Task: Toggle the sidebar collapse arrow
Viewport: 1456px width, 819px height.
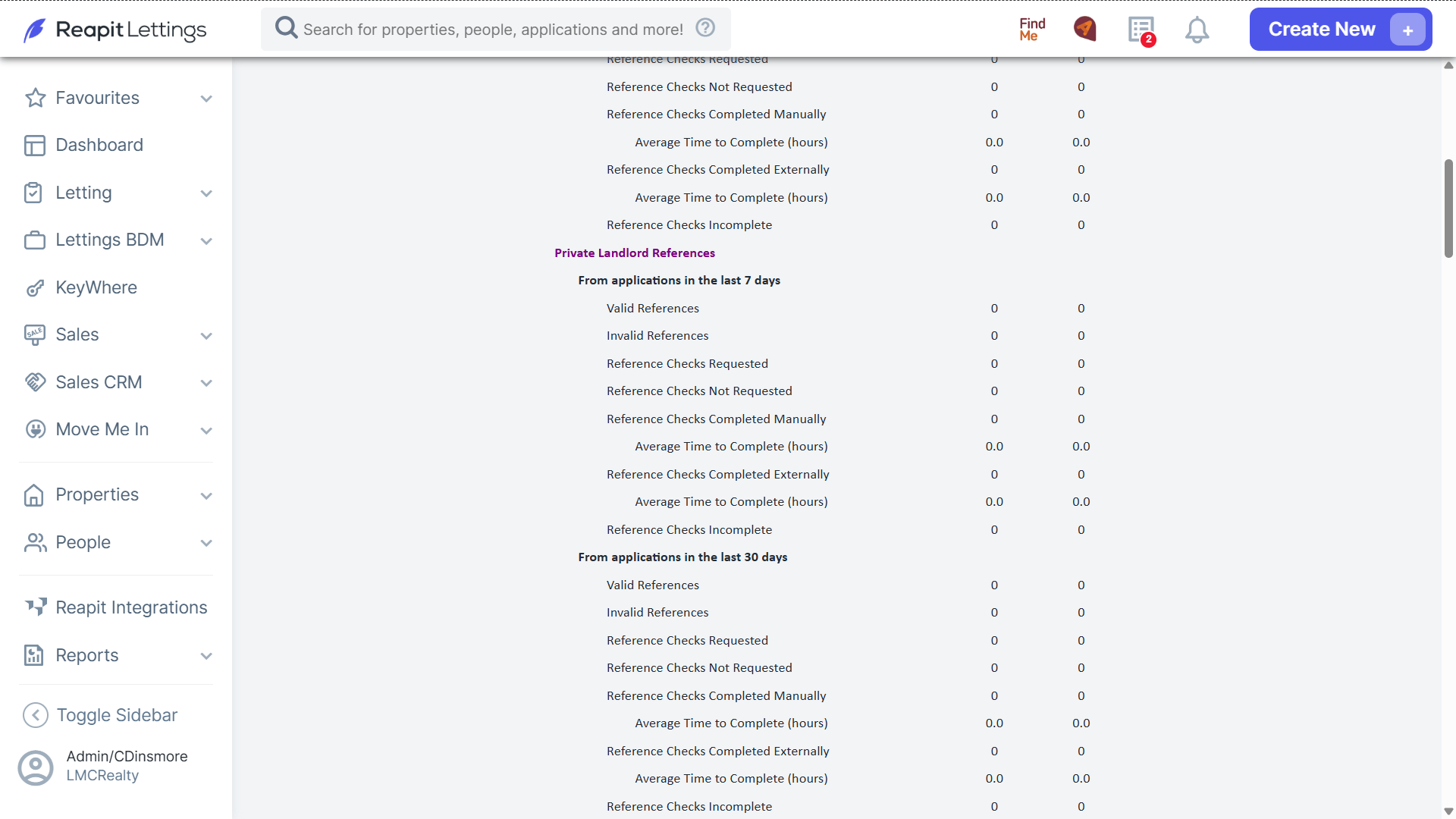Action: [36, 715]
